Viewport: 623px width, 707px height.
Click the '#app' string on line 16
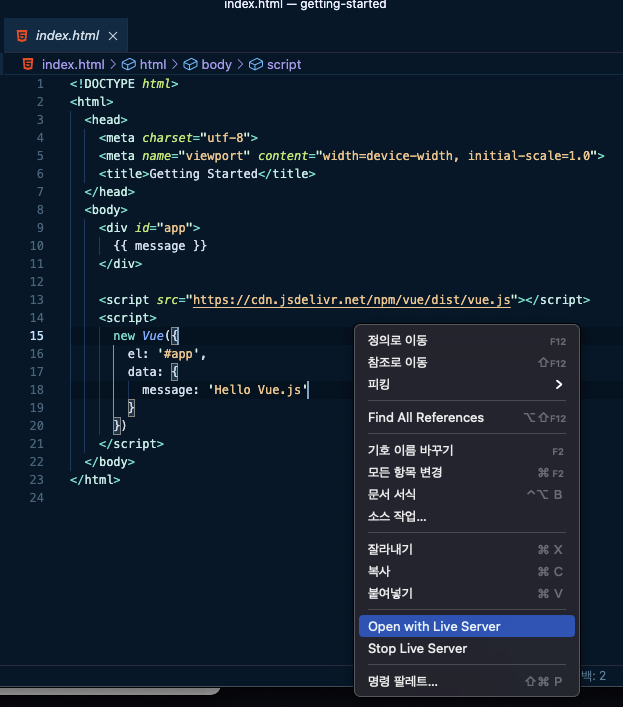[x=178, y=354]
